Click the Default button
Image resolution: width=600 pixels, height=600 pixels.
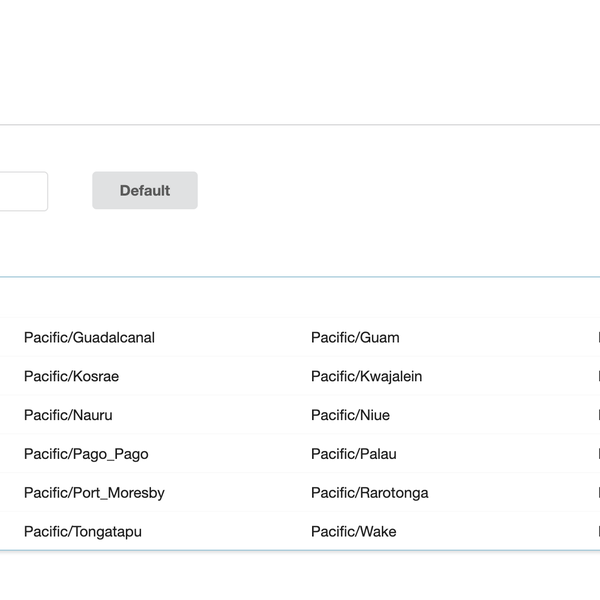[x=145, y=191]
